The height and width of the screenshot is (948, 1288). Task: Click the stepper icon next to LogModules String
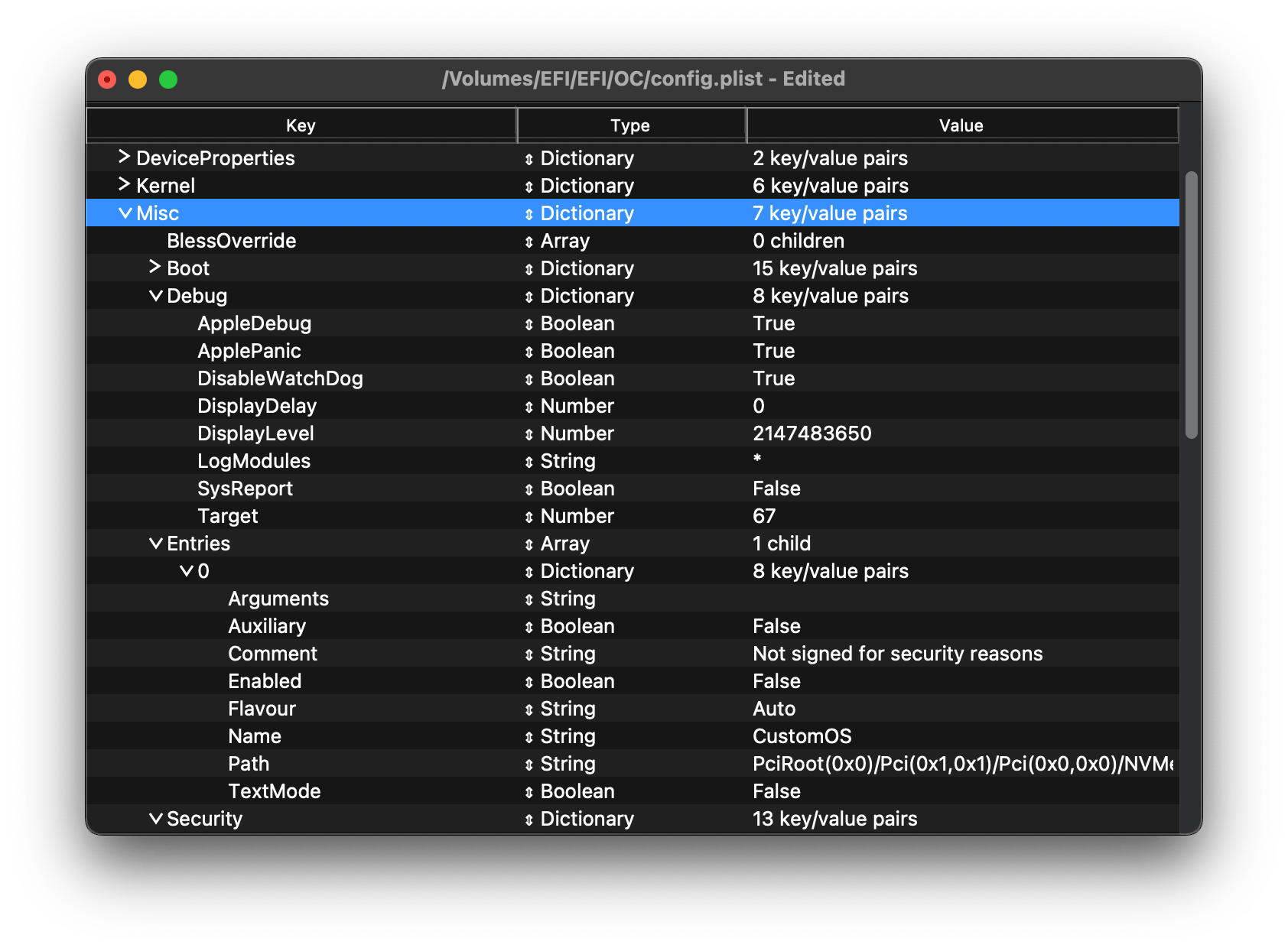pyautogui.click(x=529, y=461)
